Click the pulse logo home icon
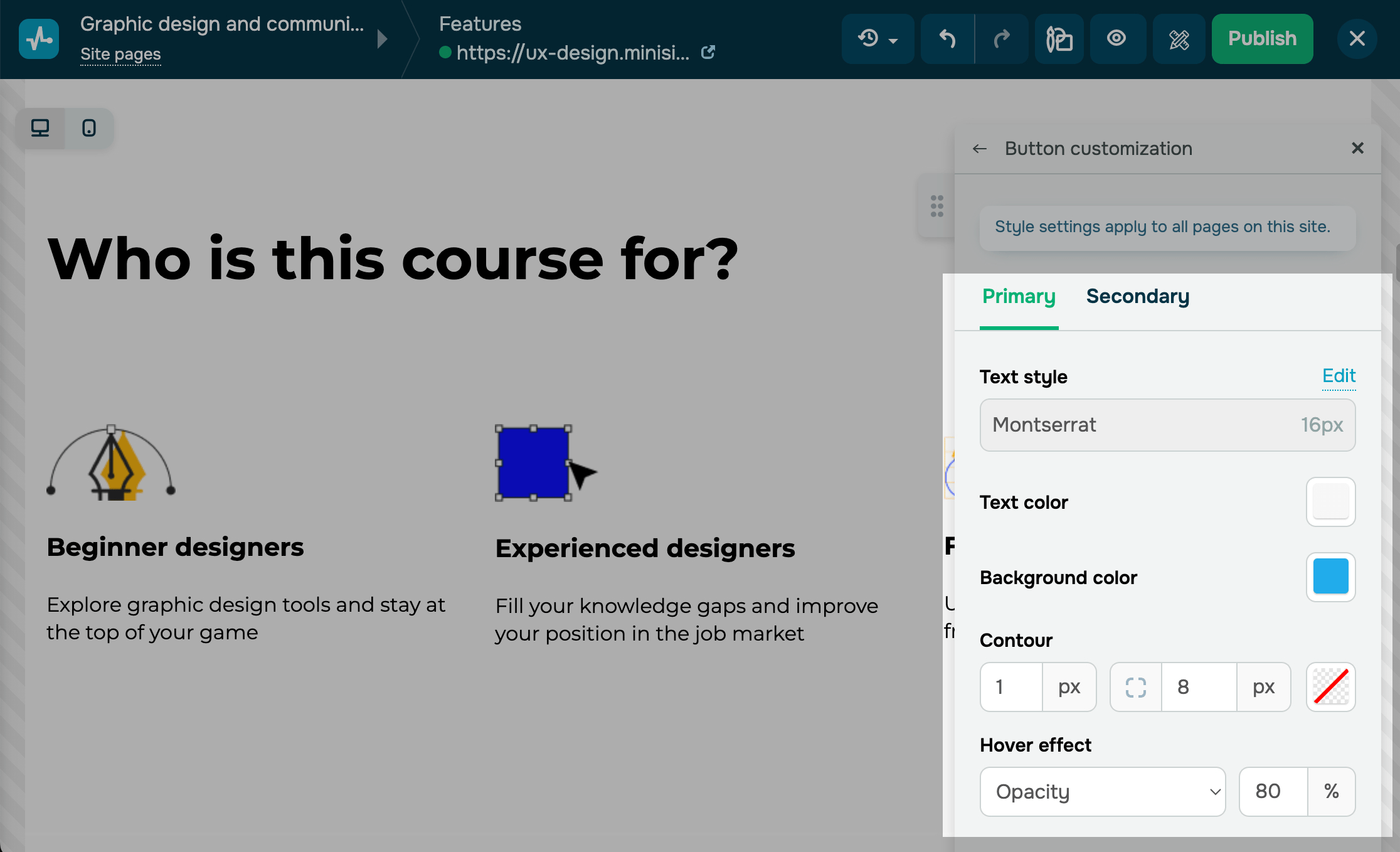This screenshot has height=852, width=1400. point(39,39)
